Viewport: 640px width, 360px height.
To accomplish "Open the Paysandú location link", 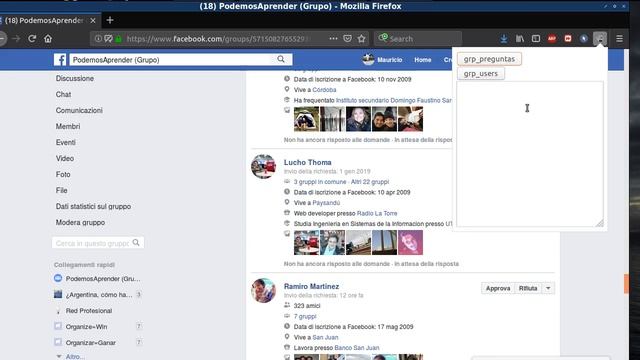I will (x=326, y=203).
